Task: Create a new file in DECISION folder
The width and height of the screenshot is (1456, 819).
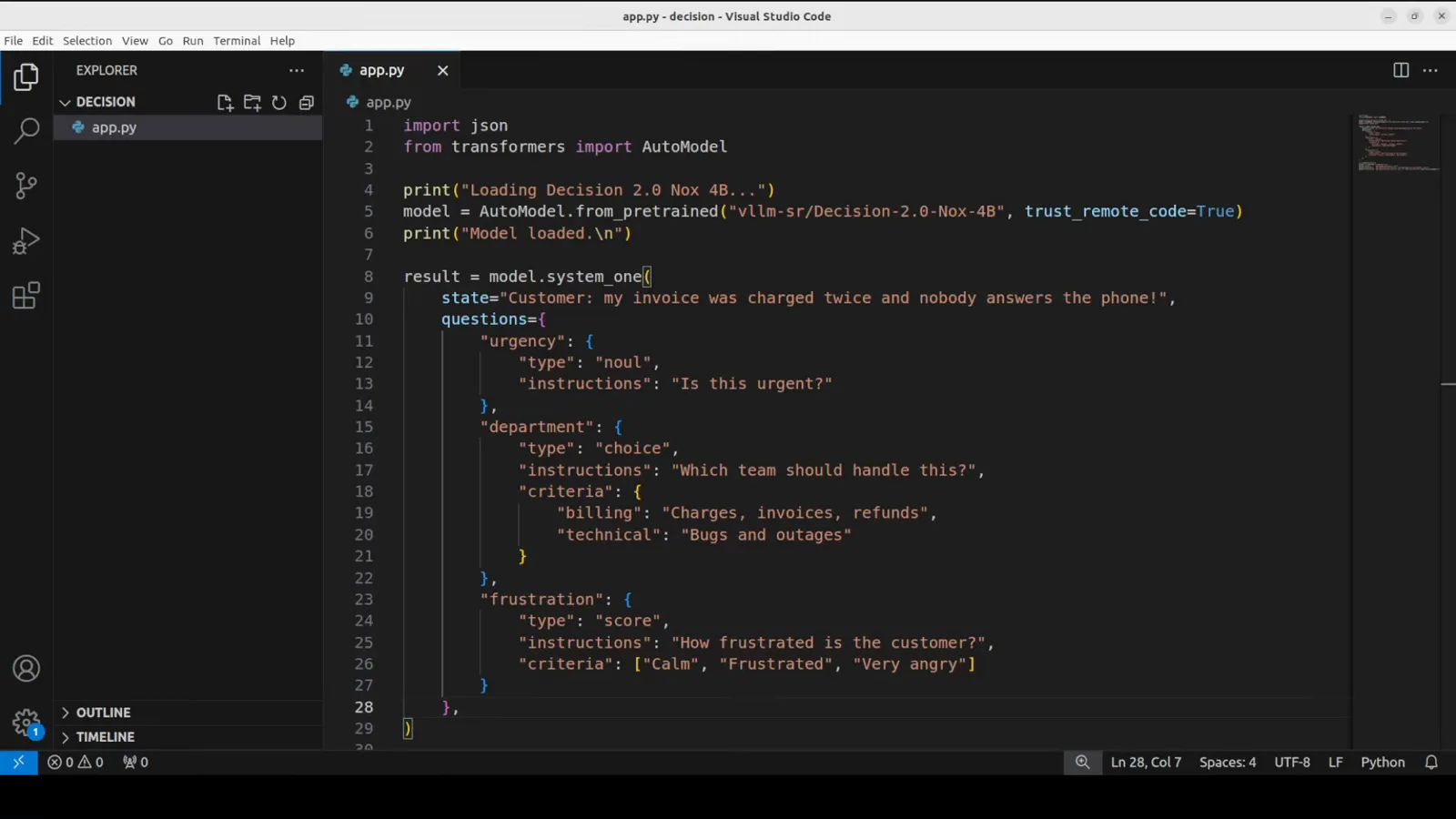Action: [x=225, y=103]
